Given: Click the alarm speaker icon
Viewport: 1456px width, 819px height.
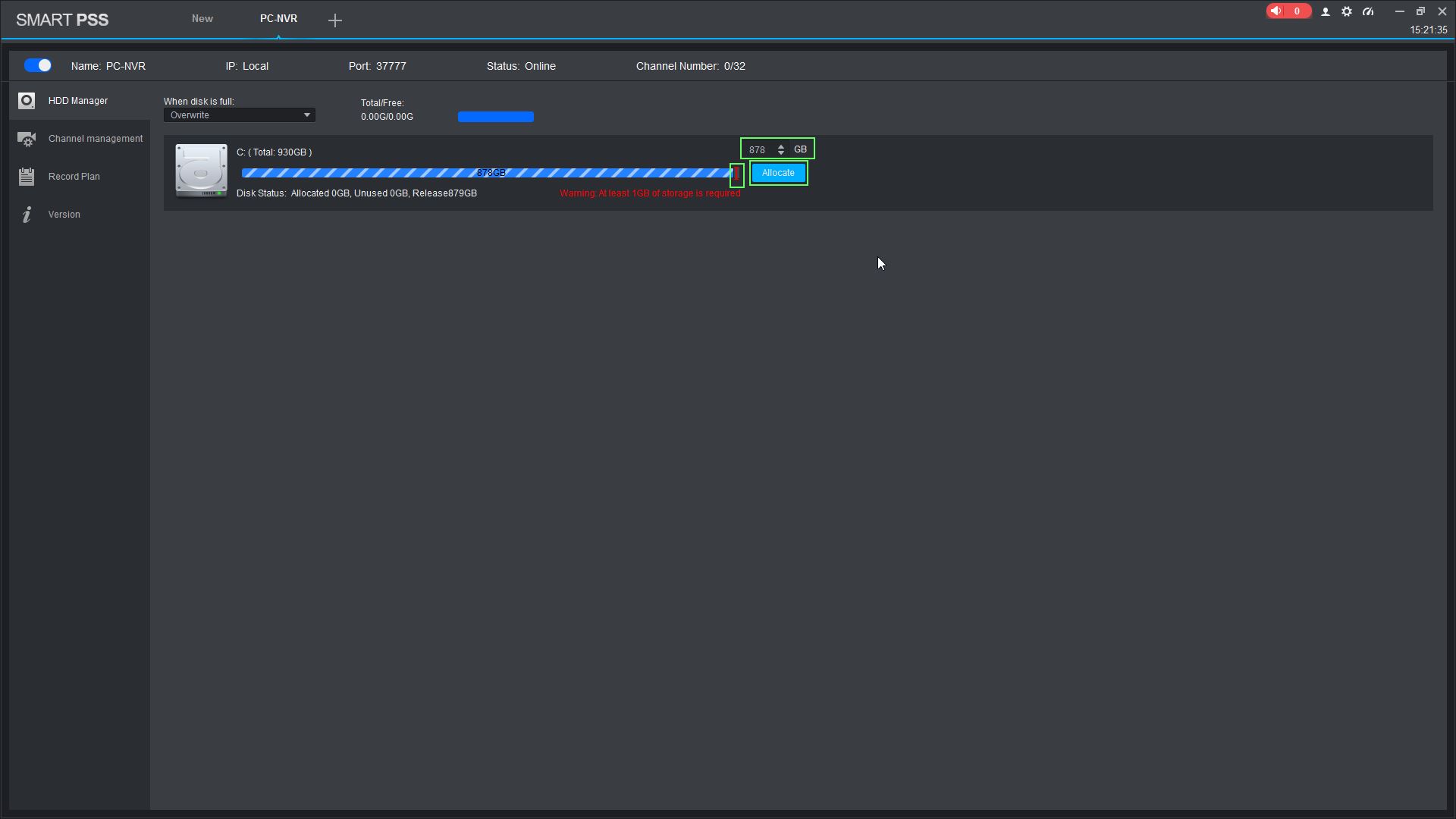Looking at the screenshot, I should (x=1277, y=11).
